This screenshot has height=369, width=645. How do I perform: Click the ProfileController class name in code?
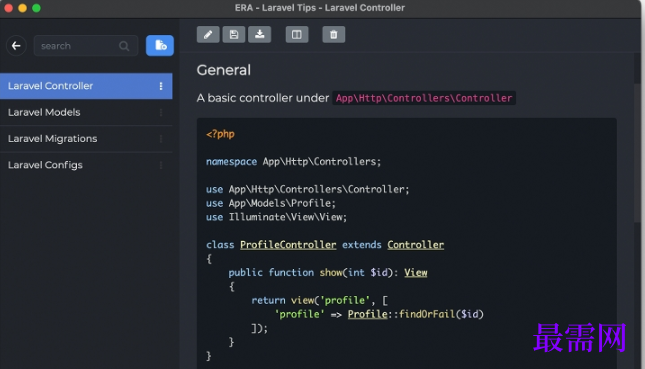point(288,245)
